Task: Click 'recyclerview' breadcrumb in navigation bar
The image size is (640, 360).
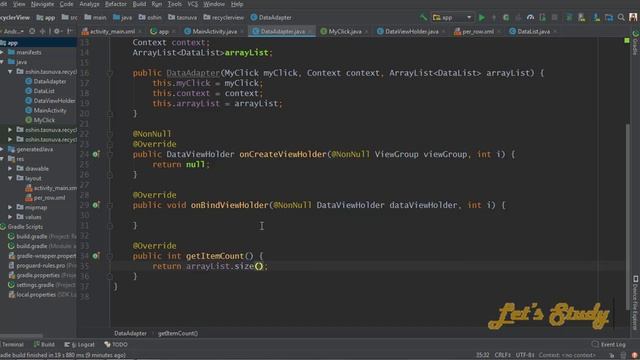Action: pos(224,18)
